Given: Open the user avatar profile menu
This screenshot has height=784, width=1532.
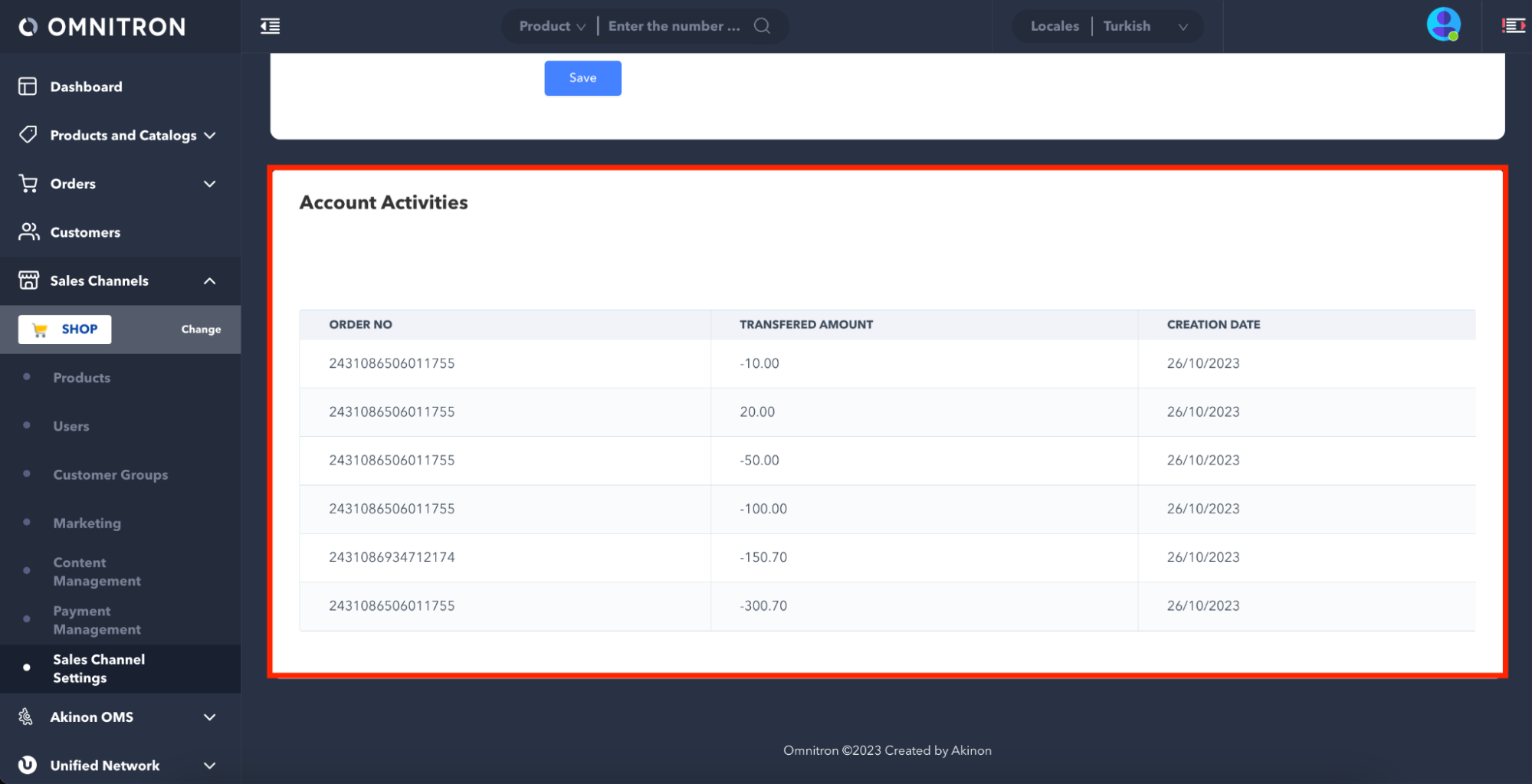Looking at the screenshot, I should 1442,25.
